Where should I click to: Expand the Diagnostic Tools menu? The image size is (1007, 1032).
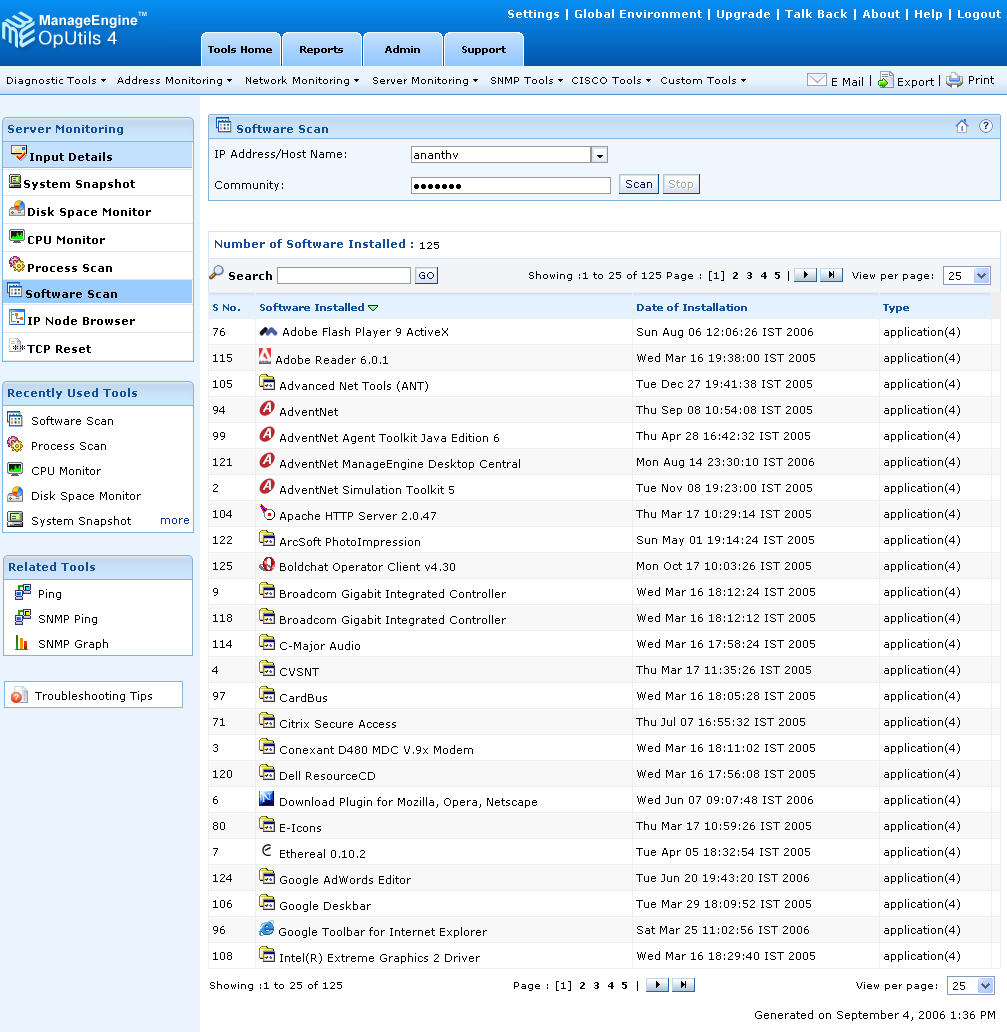click(x=56, y=81)
